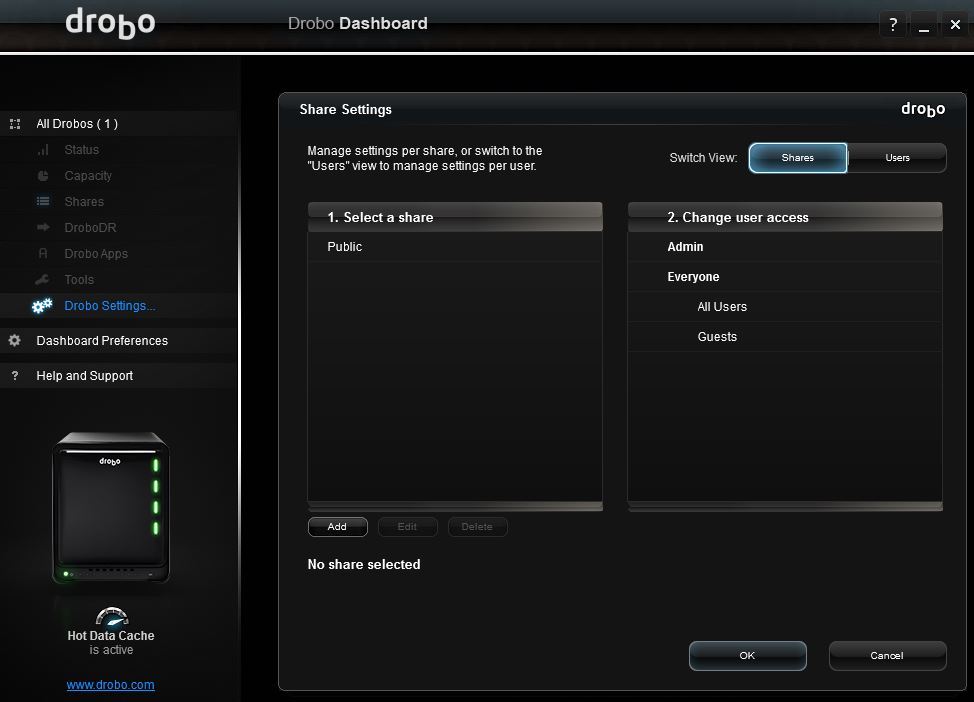Click the Edit share button
The image size is (974, 702).
pyautogui.click(x=407, y=527)
